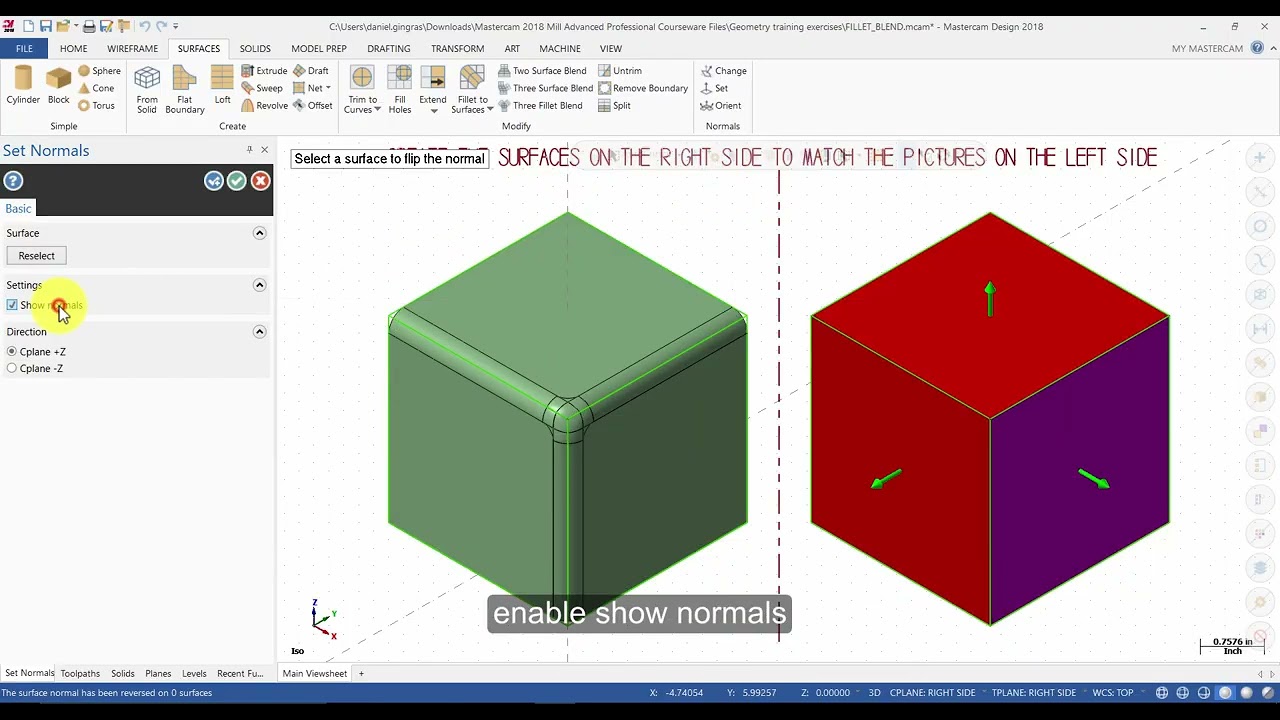Select the Split surface tool
Viewport: 1280px width, 720px height.
pos(614,105)
